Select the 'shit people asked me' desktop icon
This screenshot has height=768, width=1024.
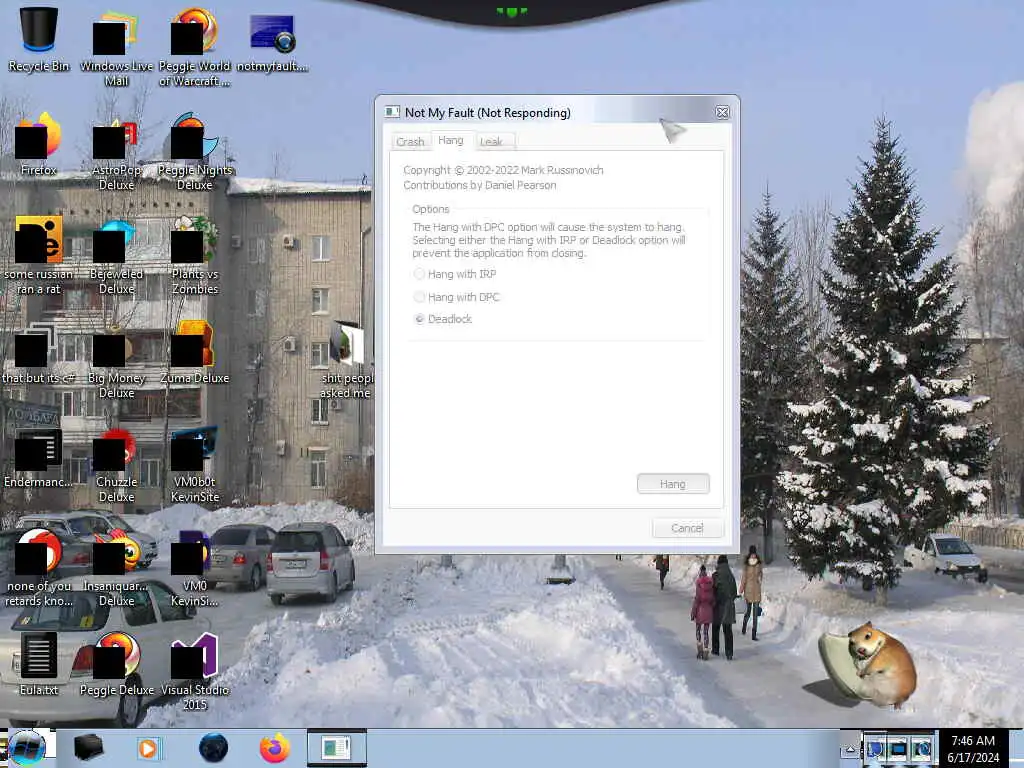pyautogui.click(x=346, y=359)
